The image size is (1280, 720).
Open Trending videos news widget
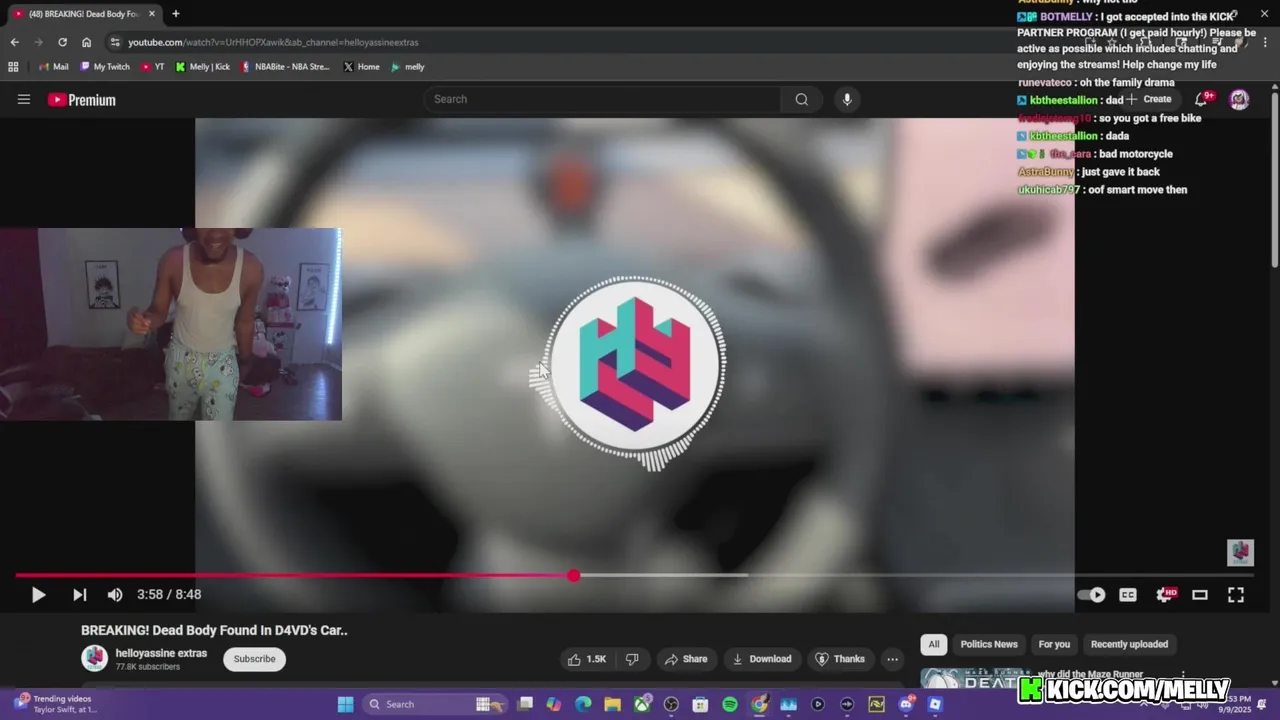54,704
